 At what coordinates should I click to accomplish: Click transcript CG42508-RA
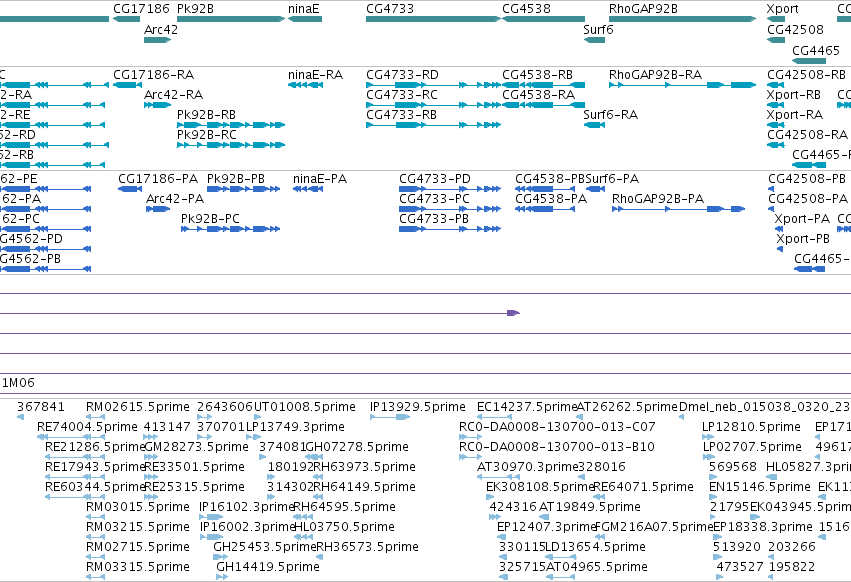(807, 135)
